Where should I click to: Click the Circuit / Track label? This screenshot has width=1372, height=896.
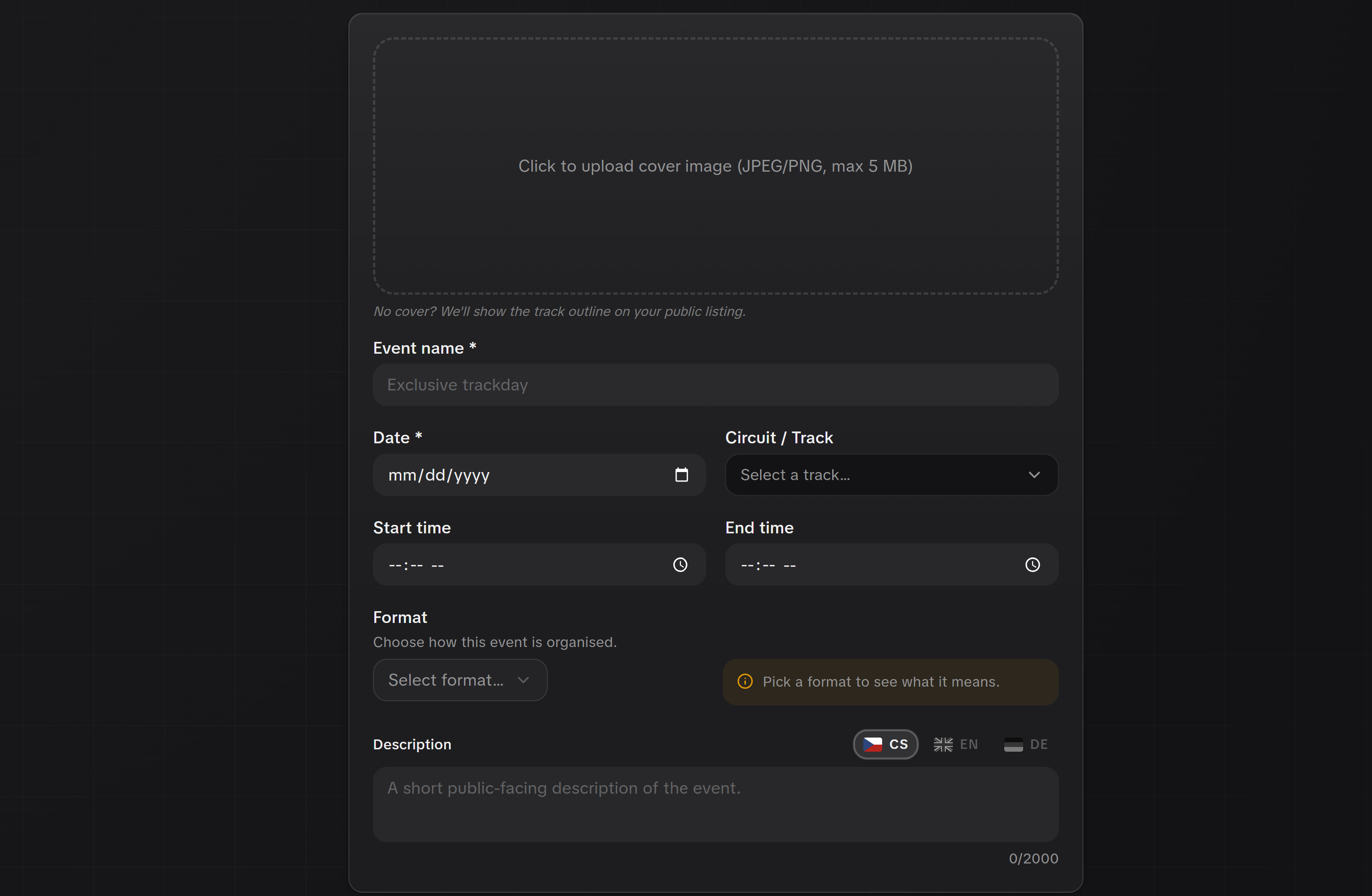click(x=779, y=438)
